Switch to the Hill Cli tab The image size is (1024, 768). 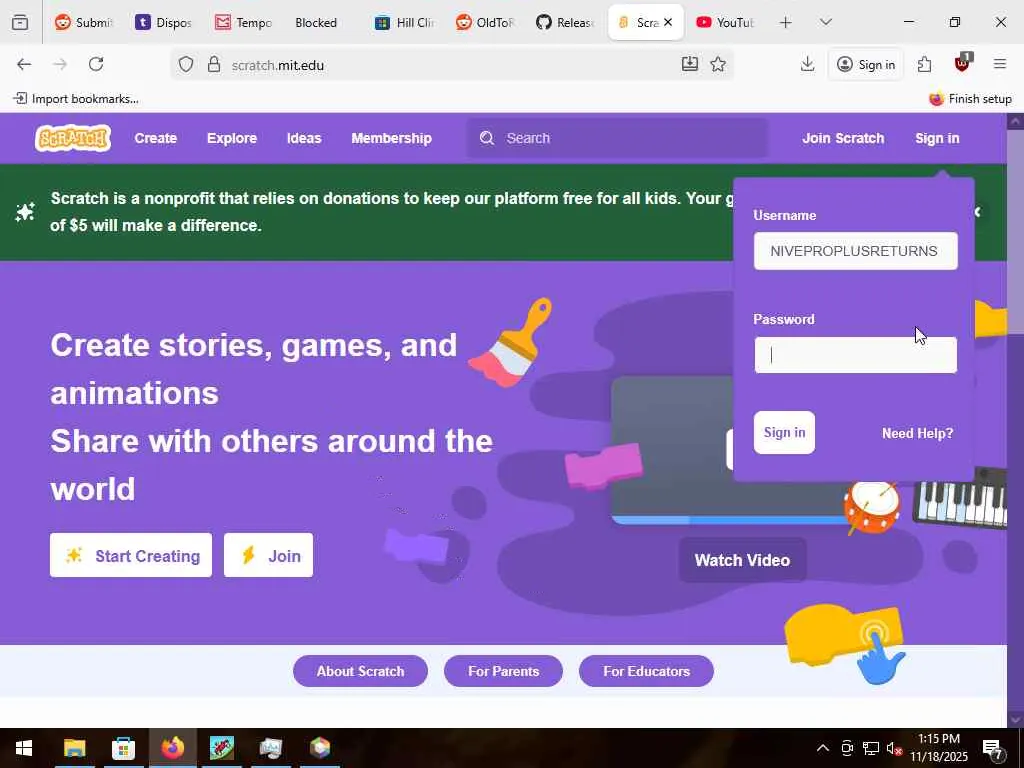click(x=404, y=22)
